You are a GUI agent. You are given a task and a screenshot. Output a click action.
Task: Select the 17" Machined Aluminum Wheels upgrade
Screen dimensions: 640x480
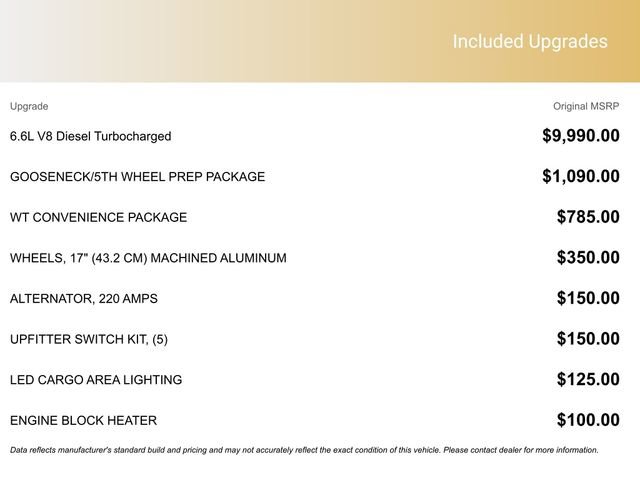pos(148,258)
